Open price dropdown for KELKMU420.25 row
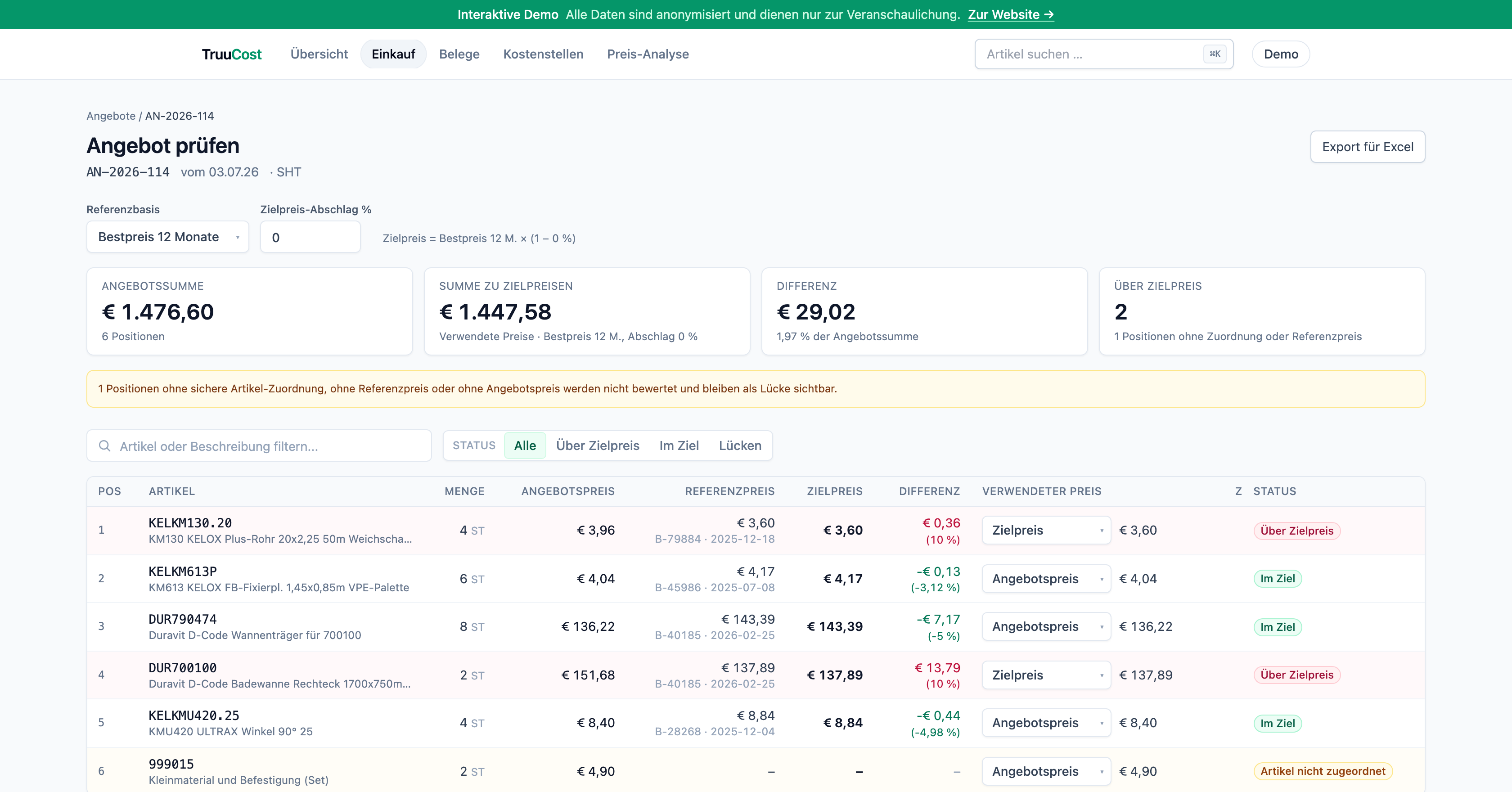The width and height of the screenshot is (1512, 792). click(1046, 723)
